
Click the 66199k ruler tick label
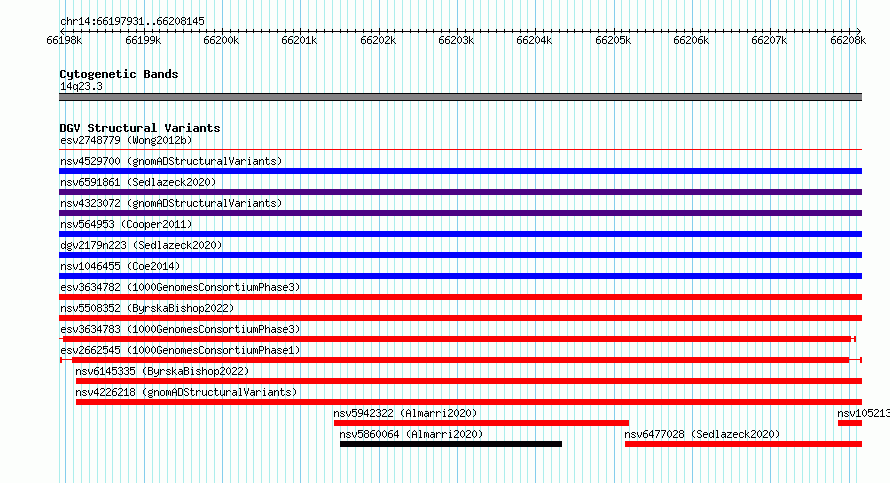click(x=143, y=40)
